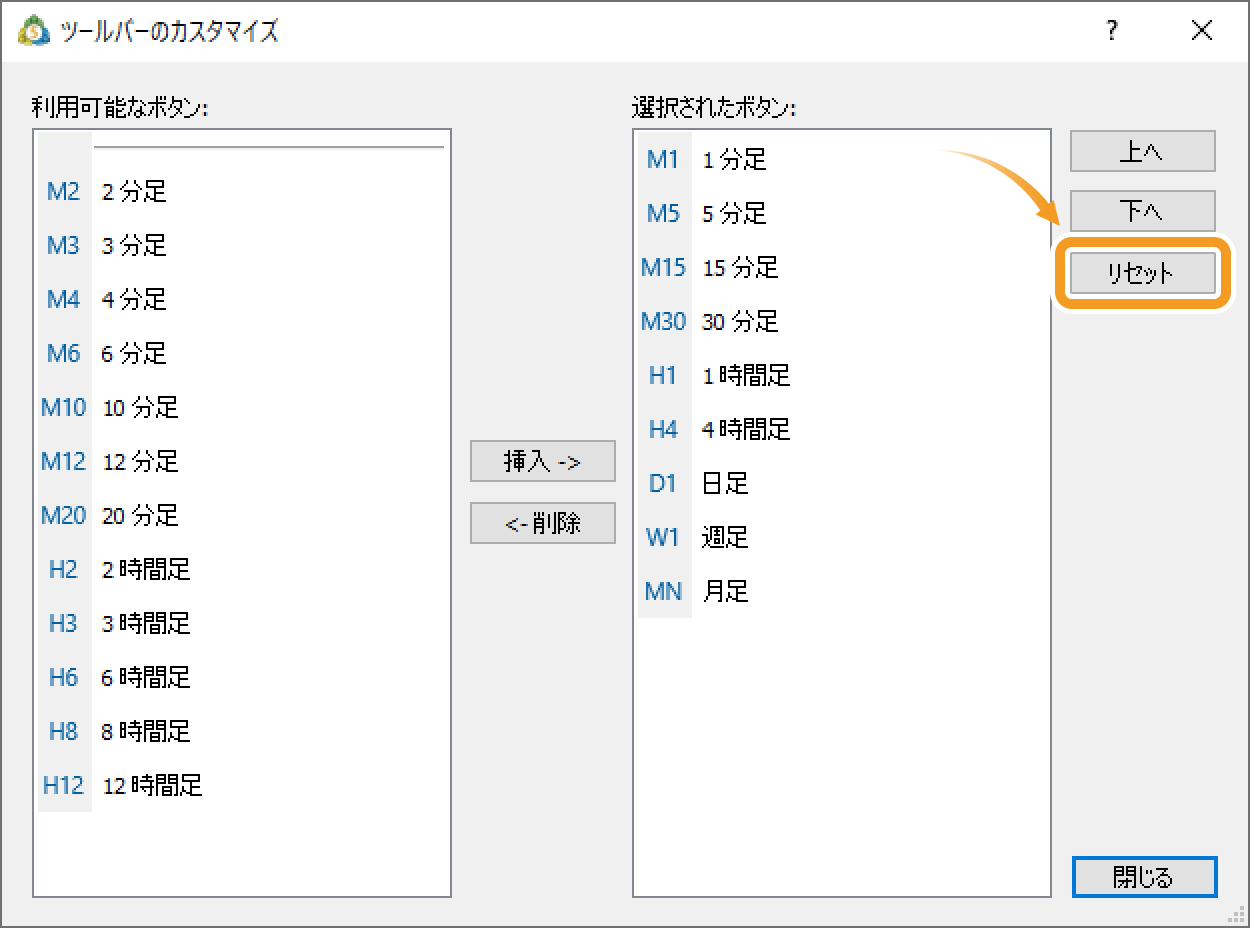Select the M10 icon in available buttons
Image resolution: width=1250 pixels, height=928 pixels.
pyautogui.click(x=63, y=408)
